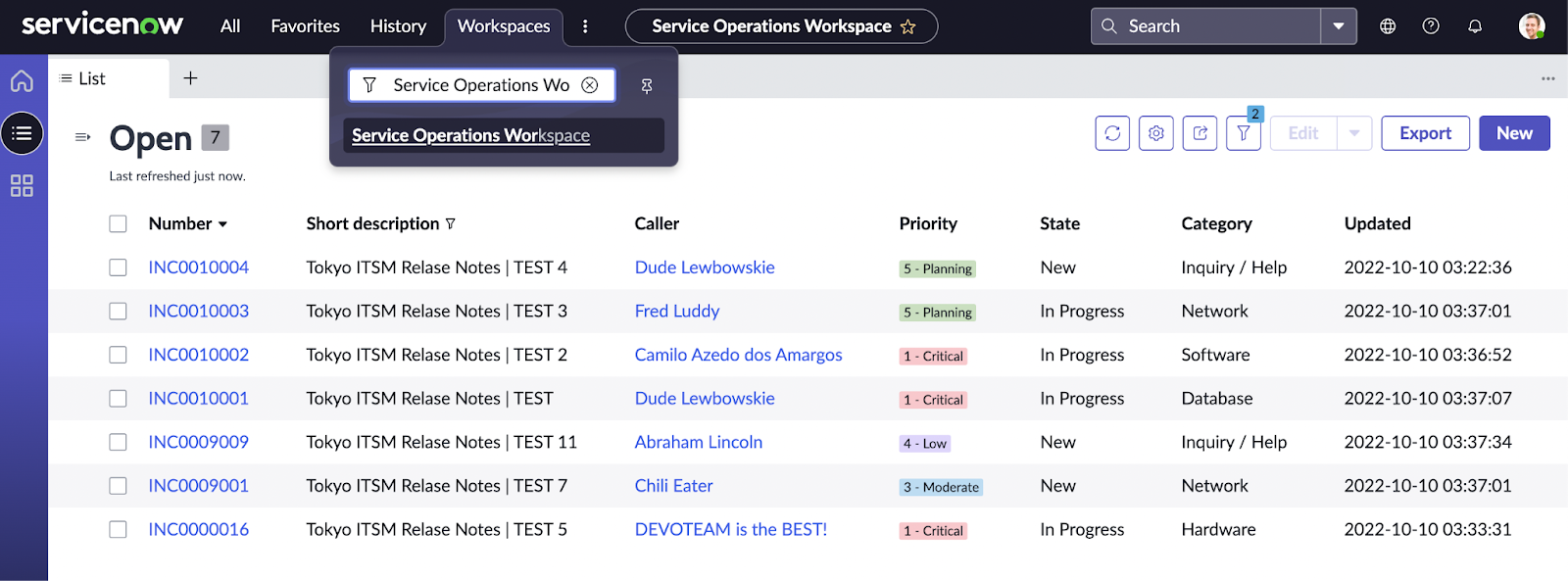Open caller Camilo Azedo dos Amargos
1568x581 pixels.
pos(739,355)
